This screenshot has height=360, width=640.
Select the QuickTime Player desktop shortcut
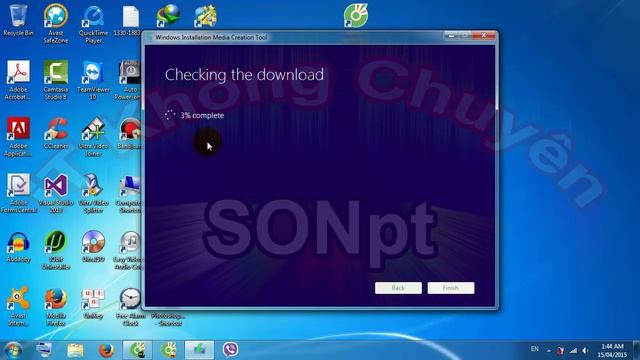click(93, 24)
